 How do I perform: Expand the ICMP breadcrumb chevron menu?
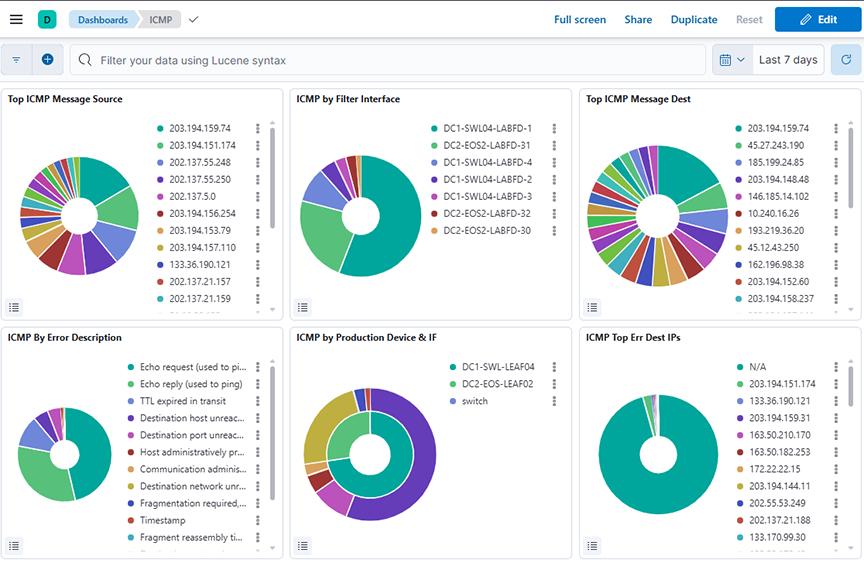click(194, 19)
